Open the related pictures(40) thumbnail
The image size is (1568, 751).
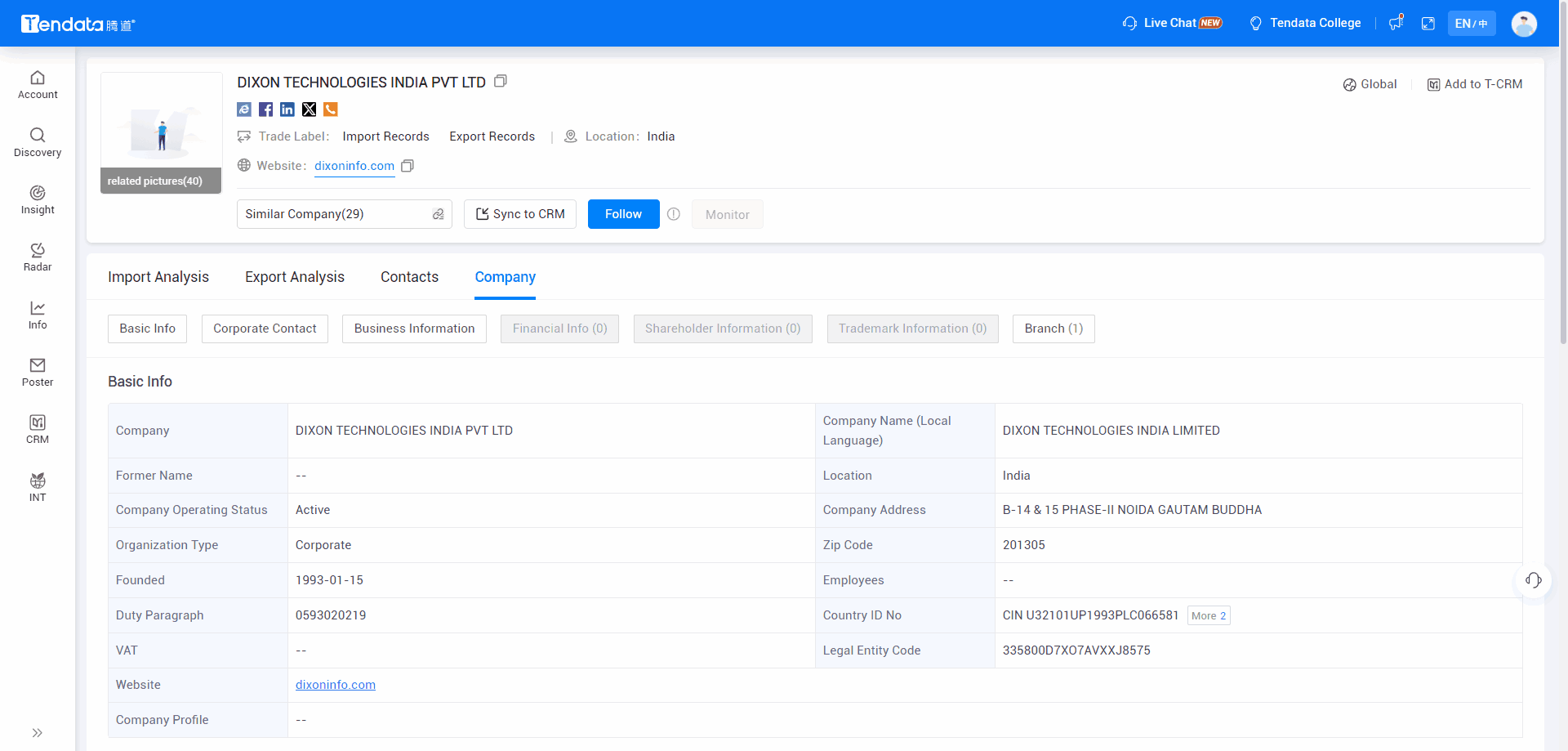click(161, 133)
